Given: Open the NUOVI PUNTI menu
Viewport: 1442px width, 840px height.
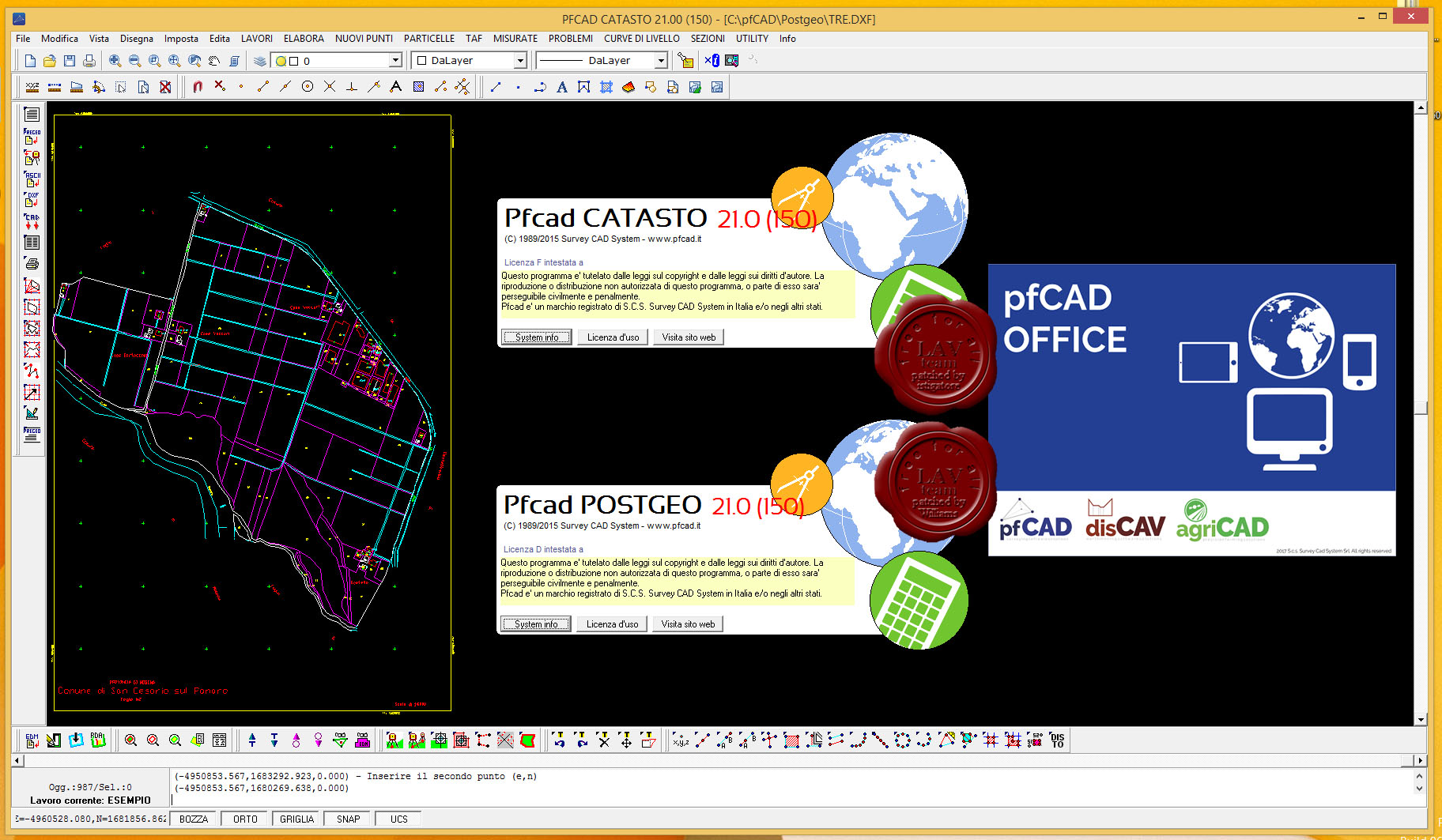Looking at the screenshot, I should (x=364, y=39).
